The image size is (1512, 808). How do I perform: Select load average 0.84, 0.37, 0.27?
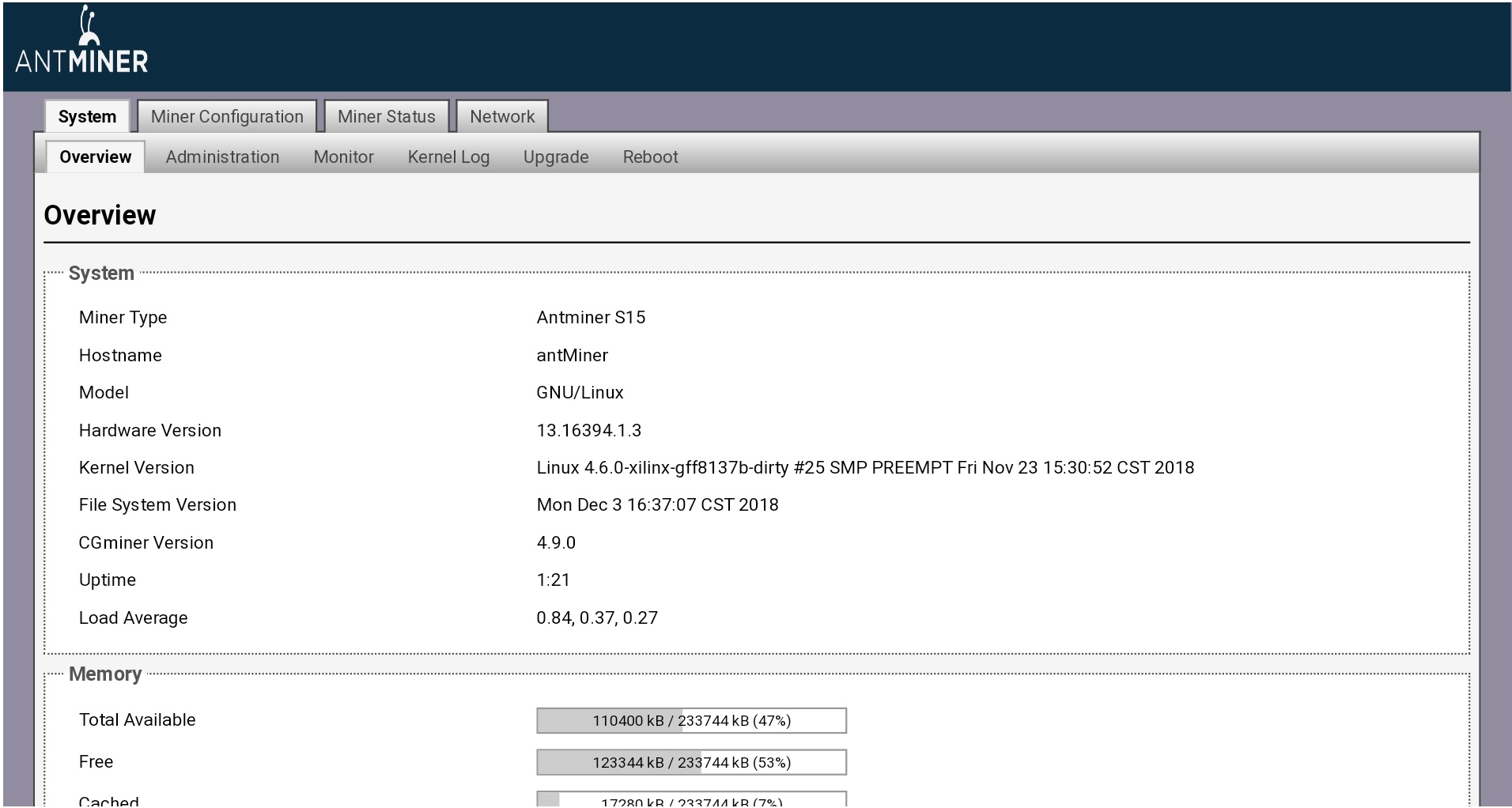pyautogui.click(x=597, y=617)
